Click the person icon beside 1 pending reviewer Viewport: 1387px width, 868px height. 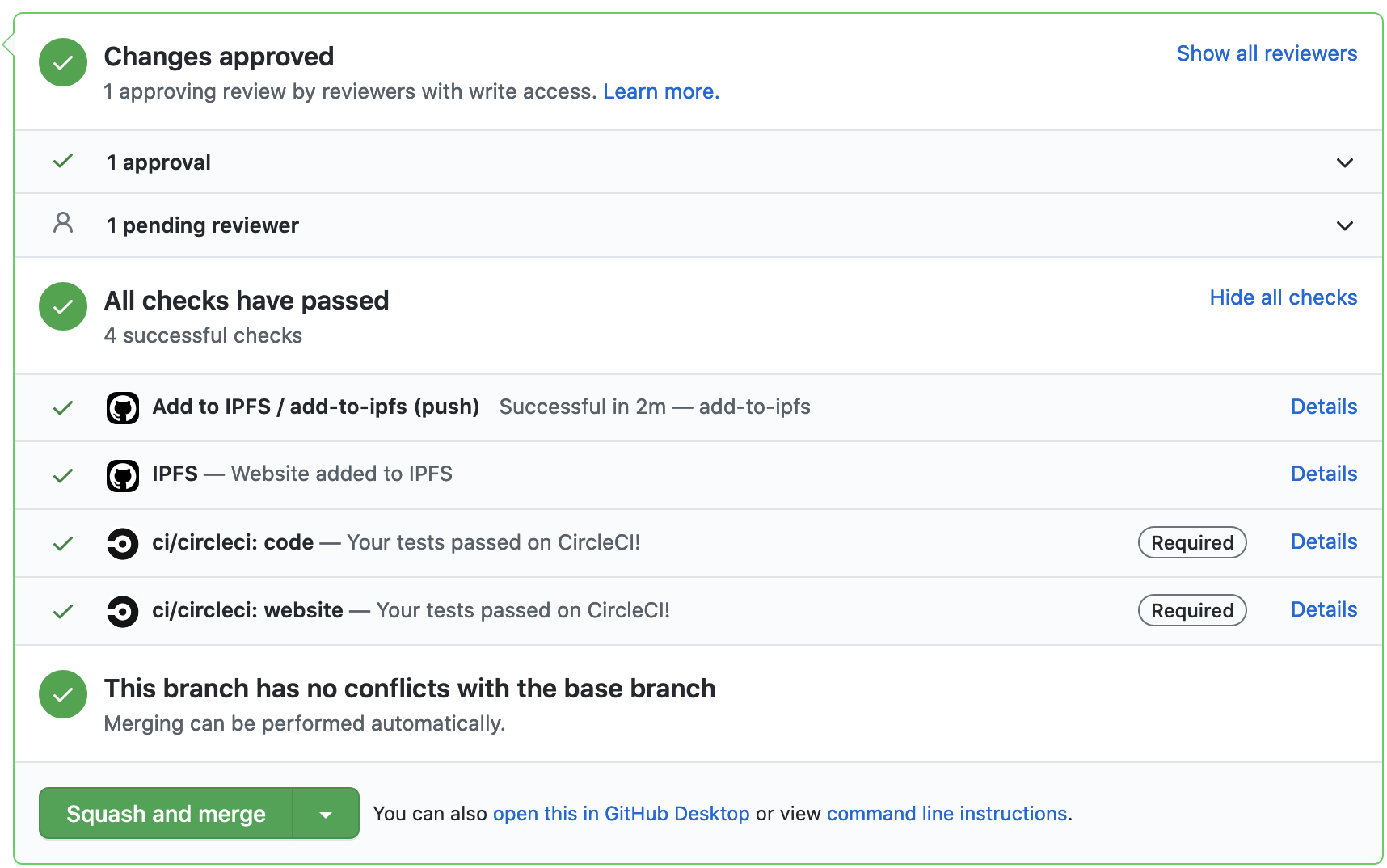click(63, 223)
